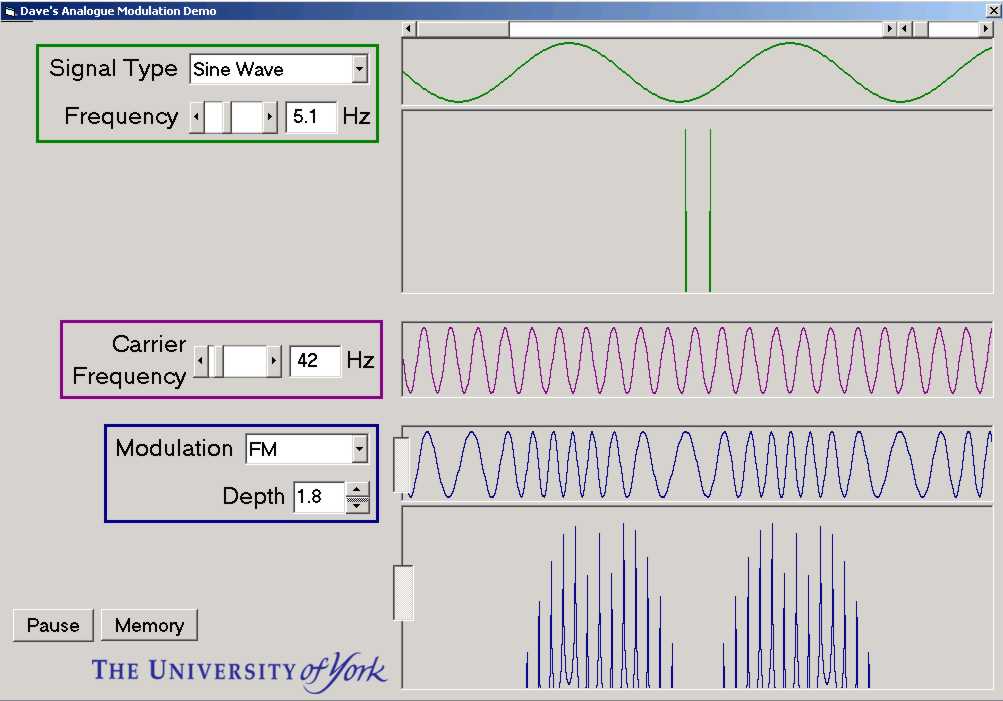The height and width of the screenshot is (701, 1003).
Task: Click the Memory button
Action: pos(149,626)
